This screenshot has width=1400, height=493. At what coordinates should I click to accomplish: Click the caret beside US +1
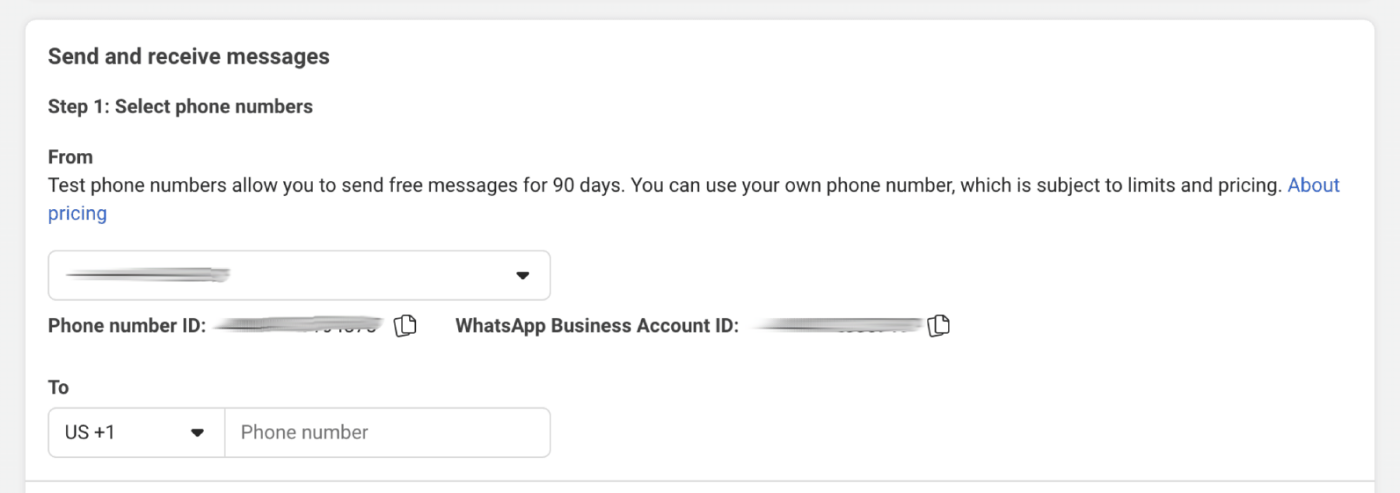pyautogui.click(x=197, y=433)
